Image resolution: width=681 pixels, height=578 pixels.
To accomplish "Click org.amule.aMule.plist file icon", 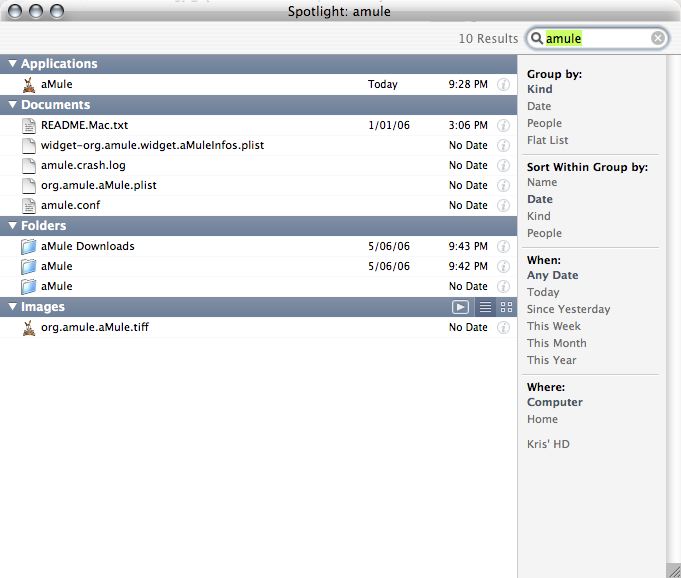I will tap(29, 185).
